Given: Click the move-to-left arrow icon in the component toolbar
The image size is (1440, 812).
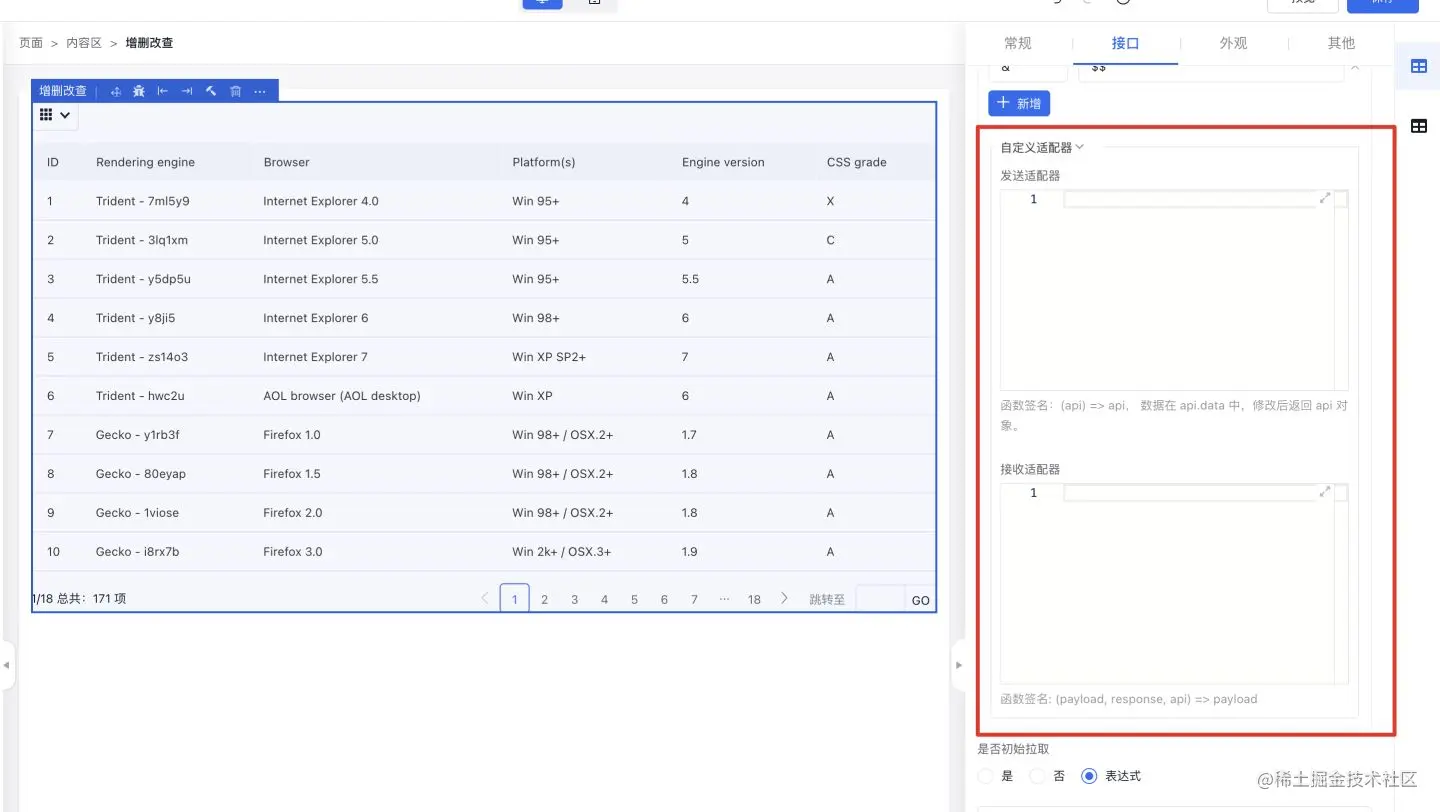Looking at the screenshot, I should click(163, 91).
